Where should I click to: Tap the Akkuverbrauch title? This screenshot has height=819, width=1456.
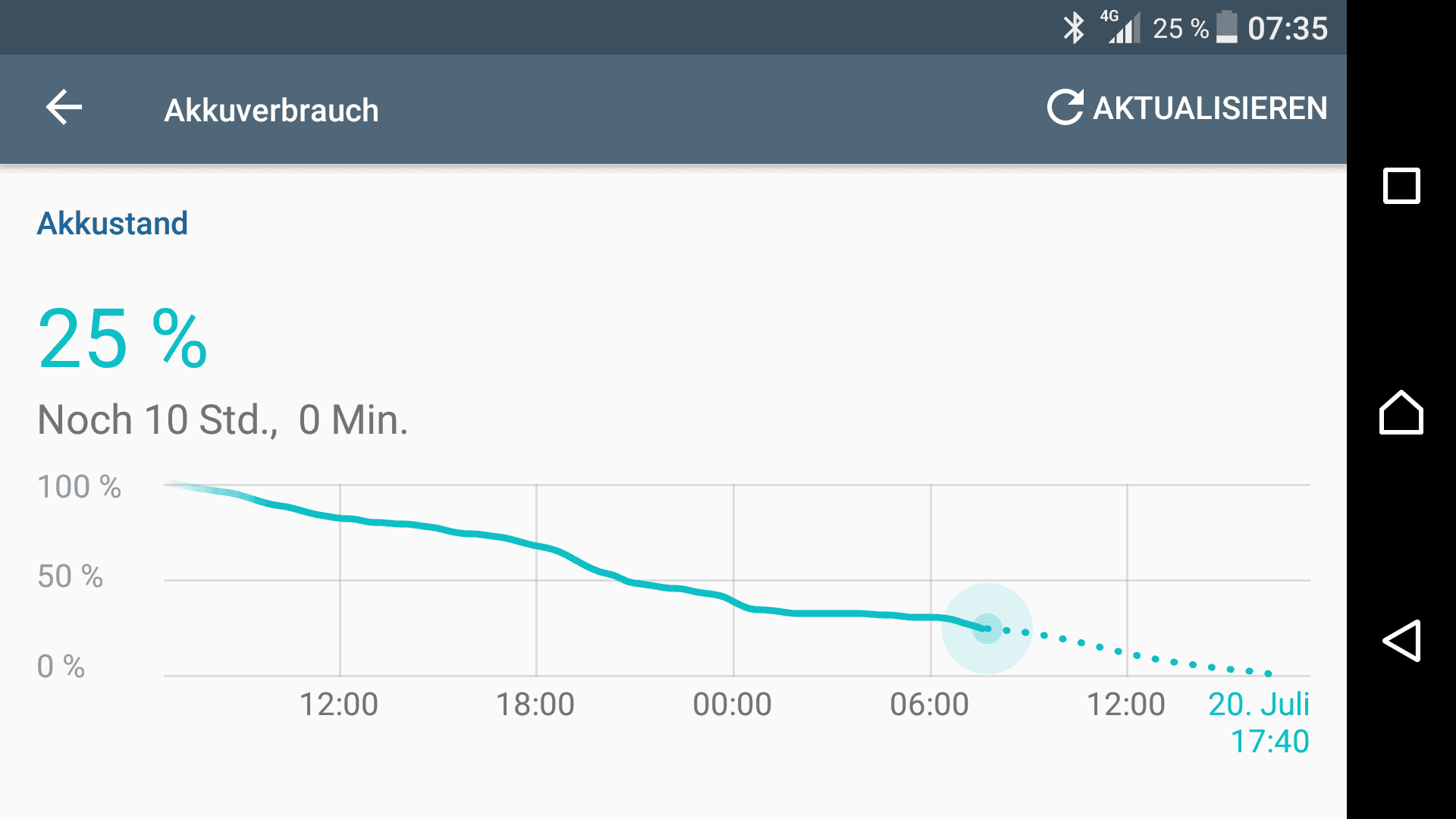271,111
